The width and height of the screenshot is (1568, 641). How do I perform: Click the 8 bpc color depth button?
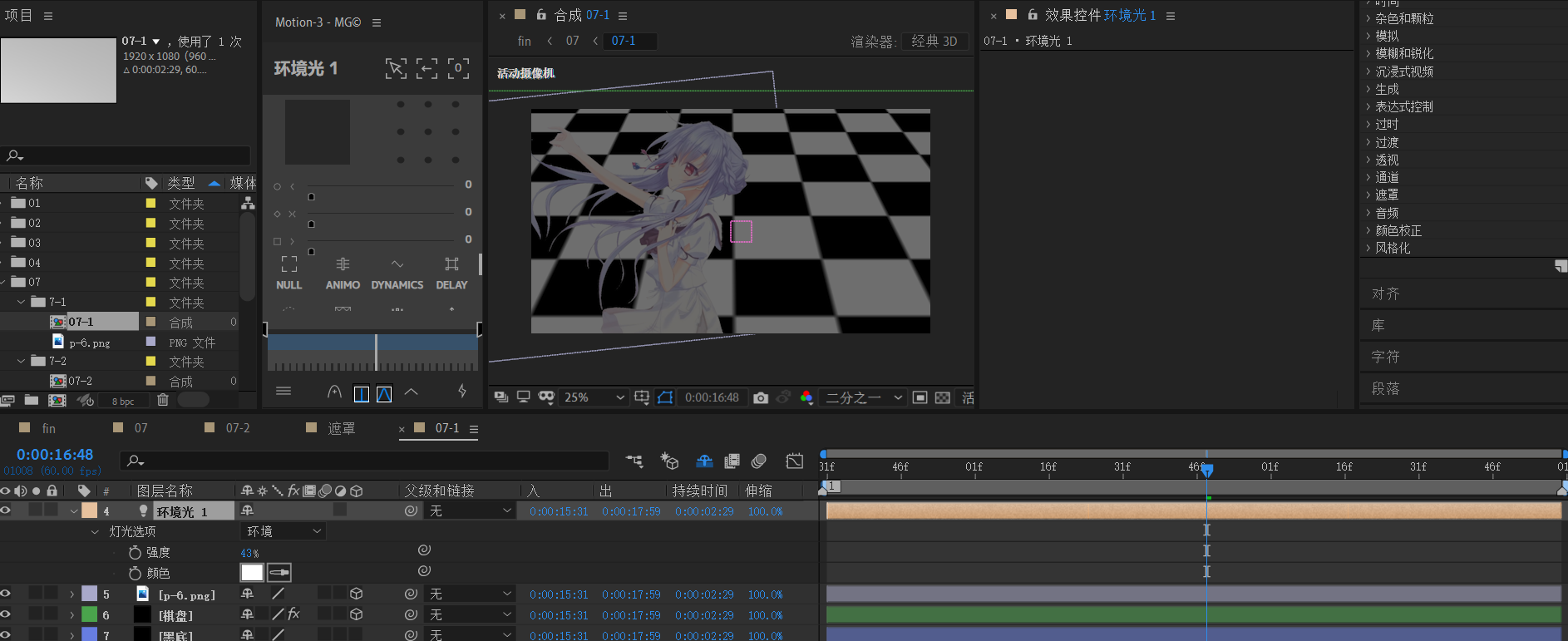click(123, 401)
